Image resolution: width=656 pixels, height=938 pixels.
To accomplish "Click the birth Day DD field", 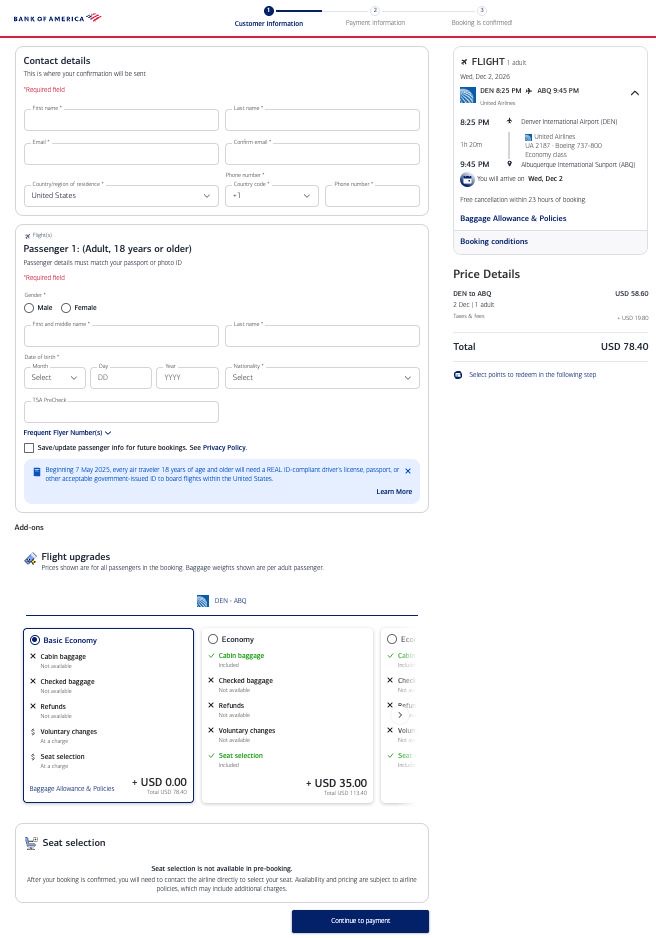I will [x=121, y=377].
